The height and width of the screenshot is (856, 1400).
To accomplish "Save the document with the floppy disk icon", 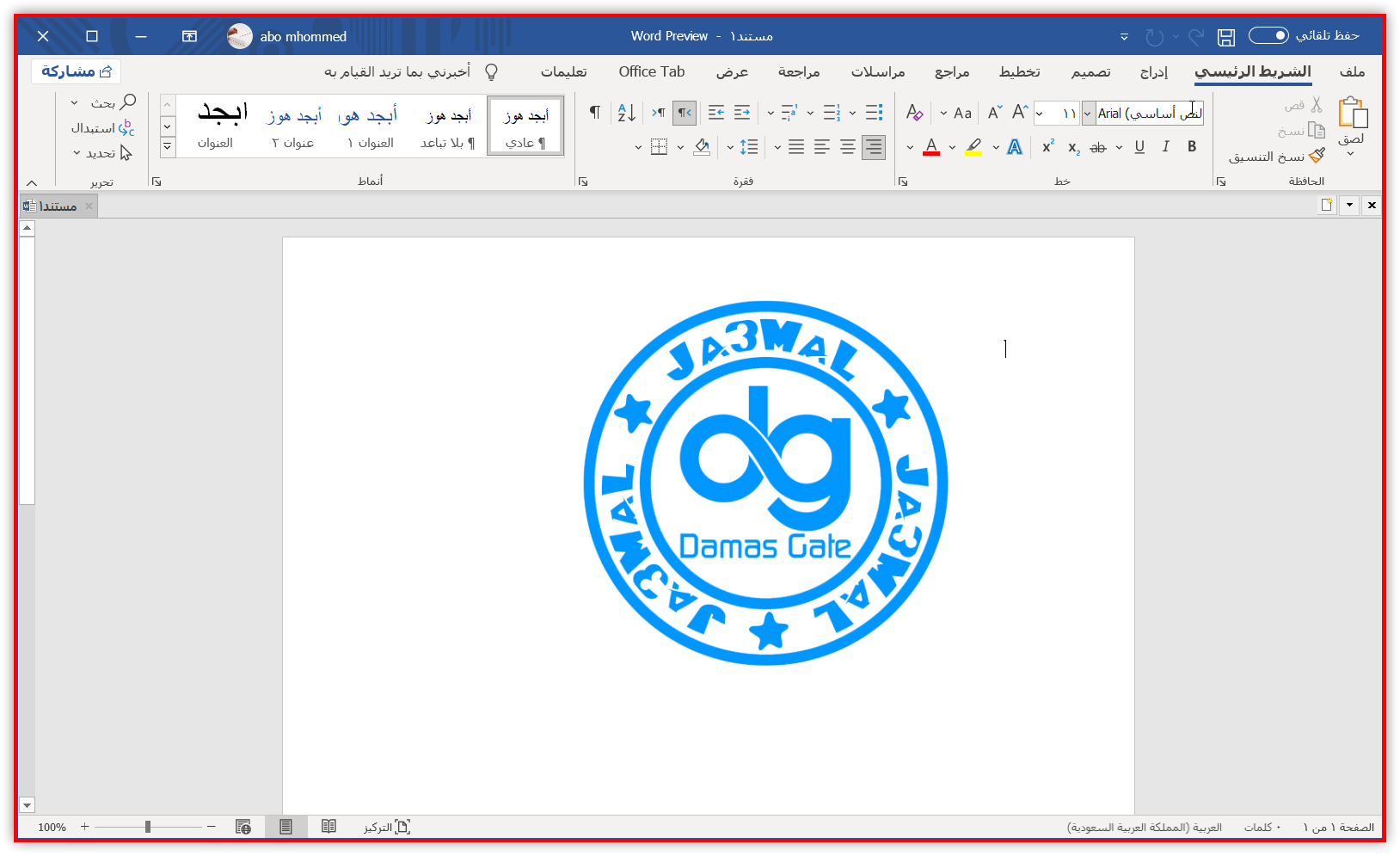I will coord(1226,36).
